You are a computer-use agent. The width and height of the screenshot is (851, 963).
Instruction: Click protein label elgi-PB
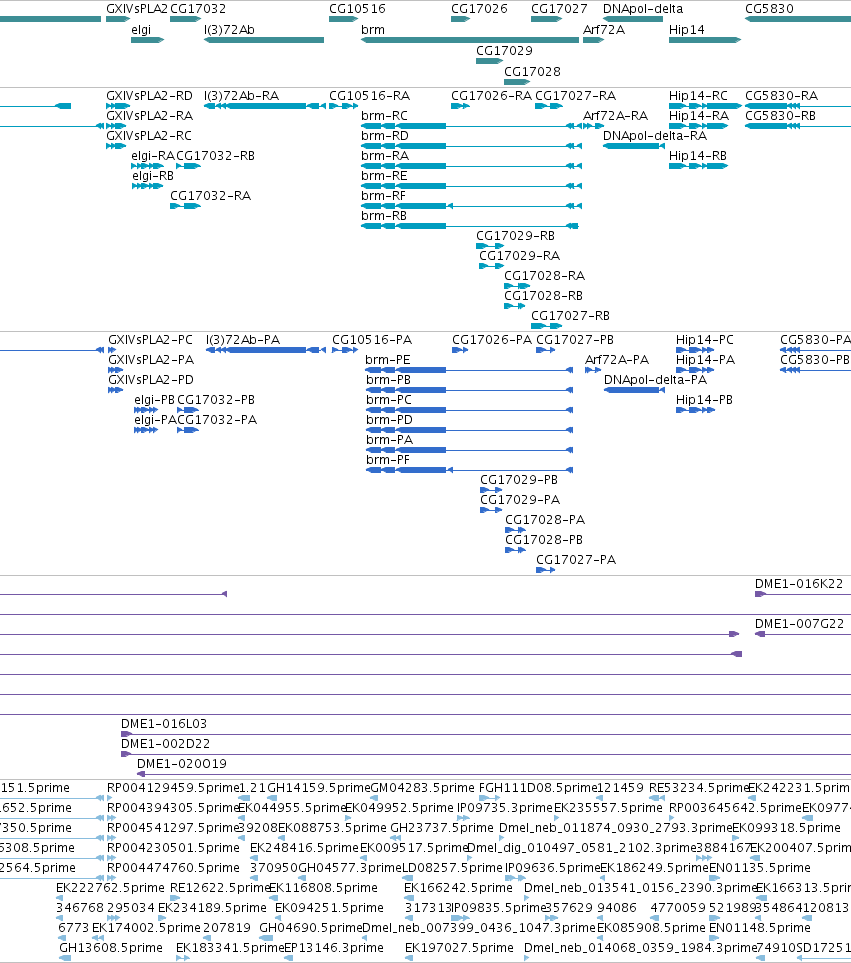pos(154,399)
